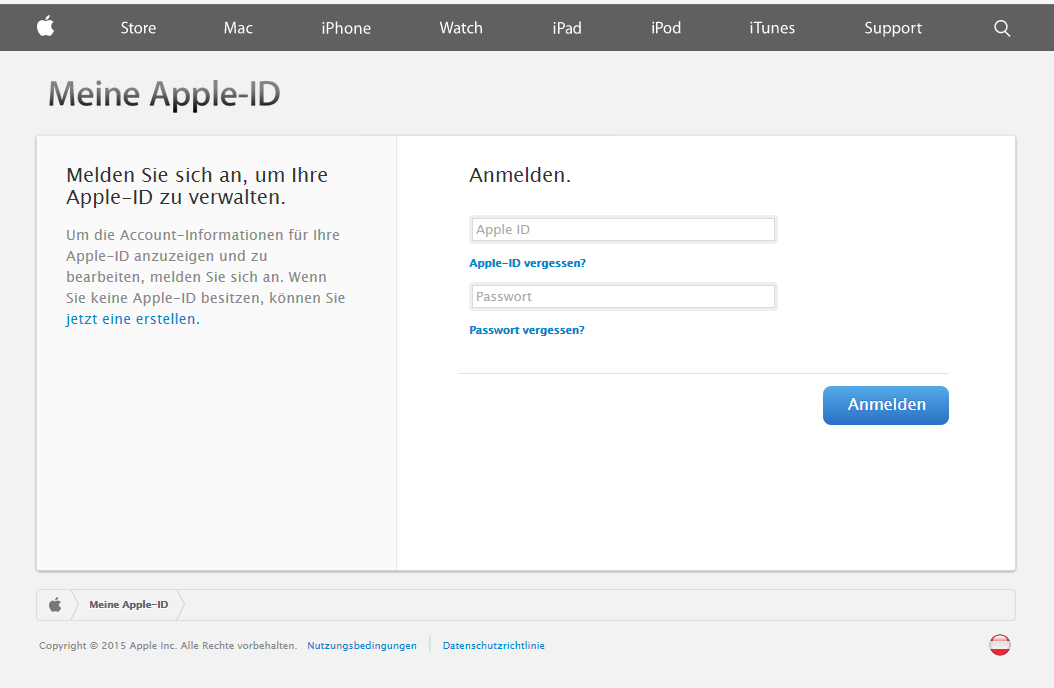Click the Apple logo in the navigation bar

(x=45, y=27)
